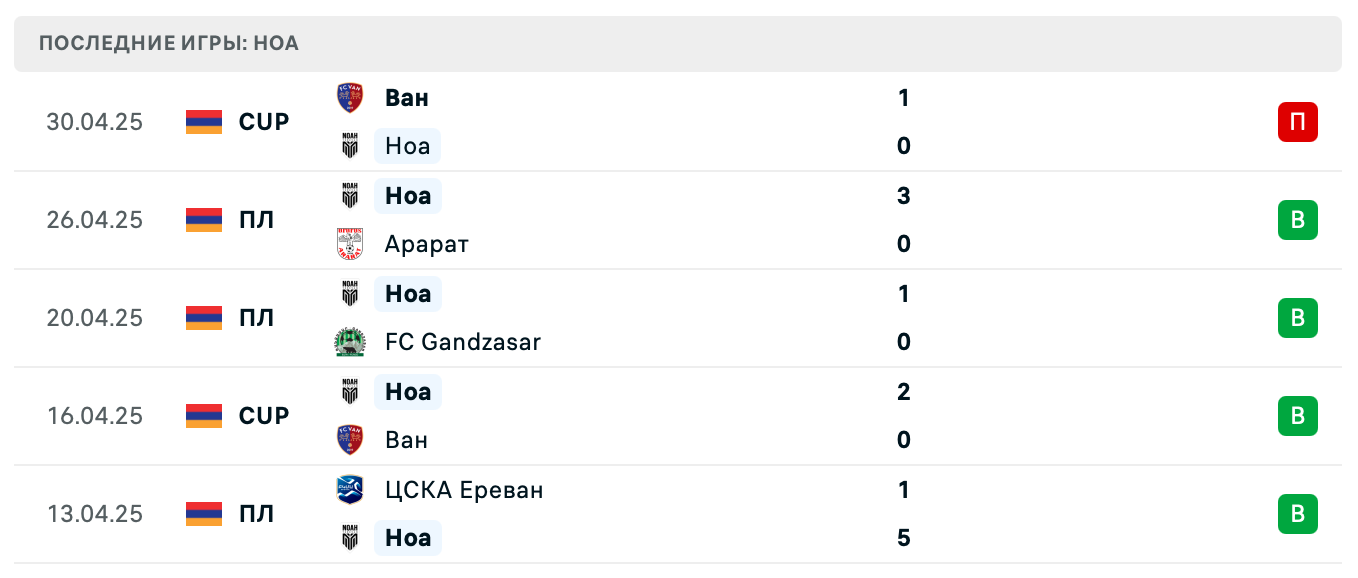Select the highlighted Ноа name on 26.04.25
The image size is (1358, 578).
[407, 196]
